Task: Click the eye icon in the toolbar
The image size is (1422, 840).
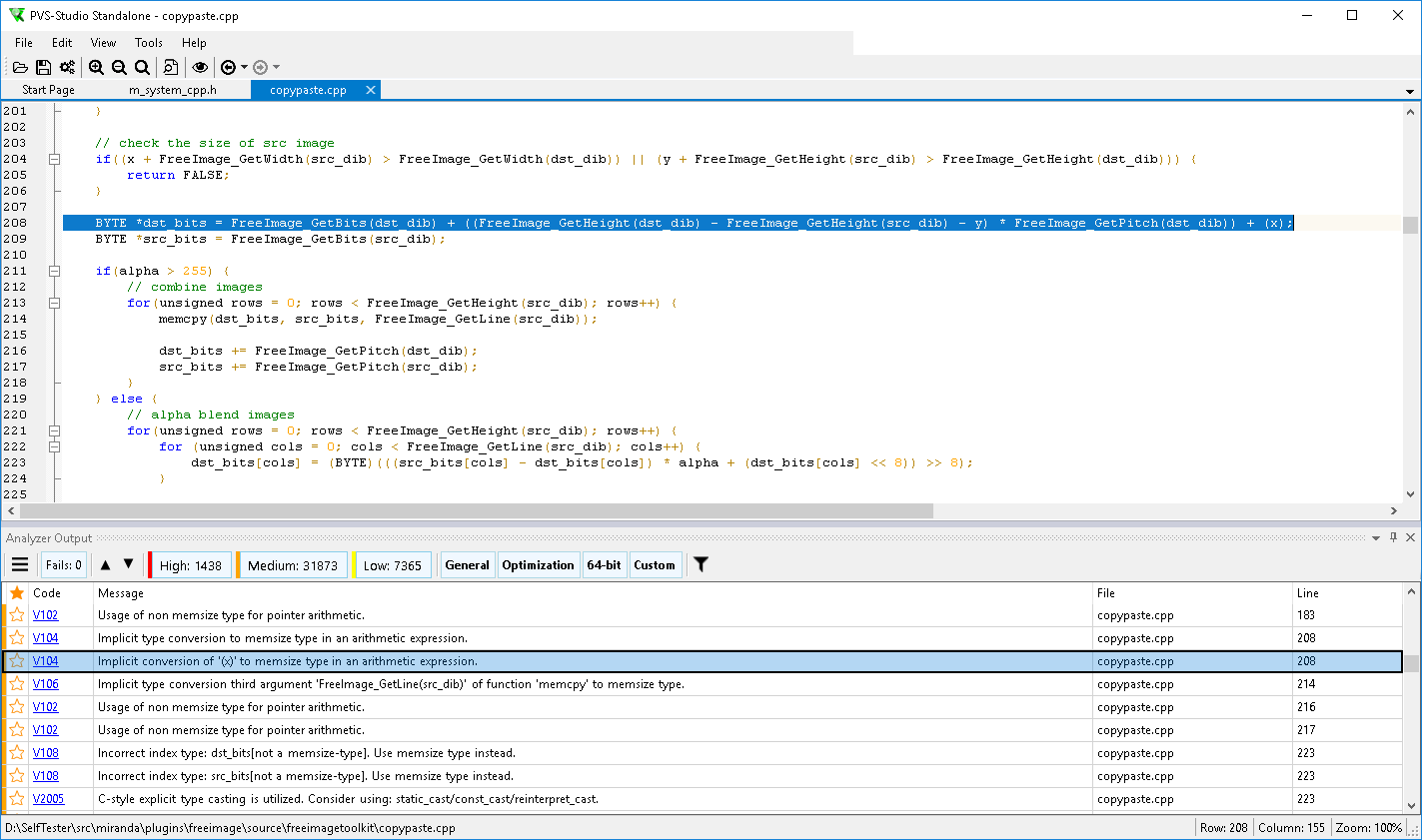Action: click(200, 67)
